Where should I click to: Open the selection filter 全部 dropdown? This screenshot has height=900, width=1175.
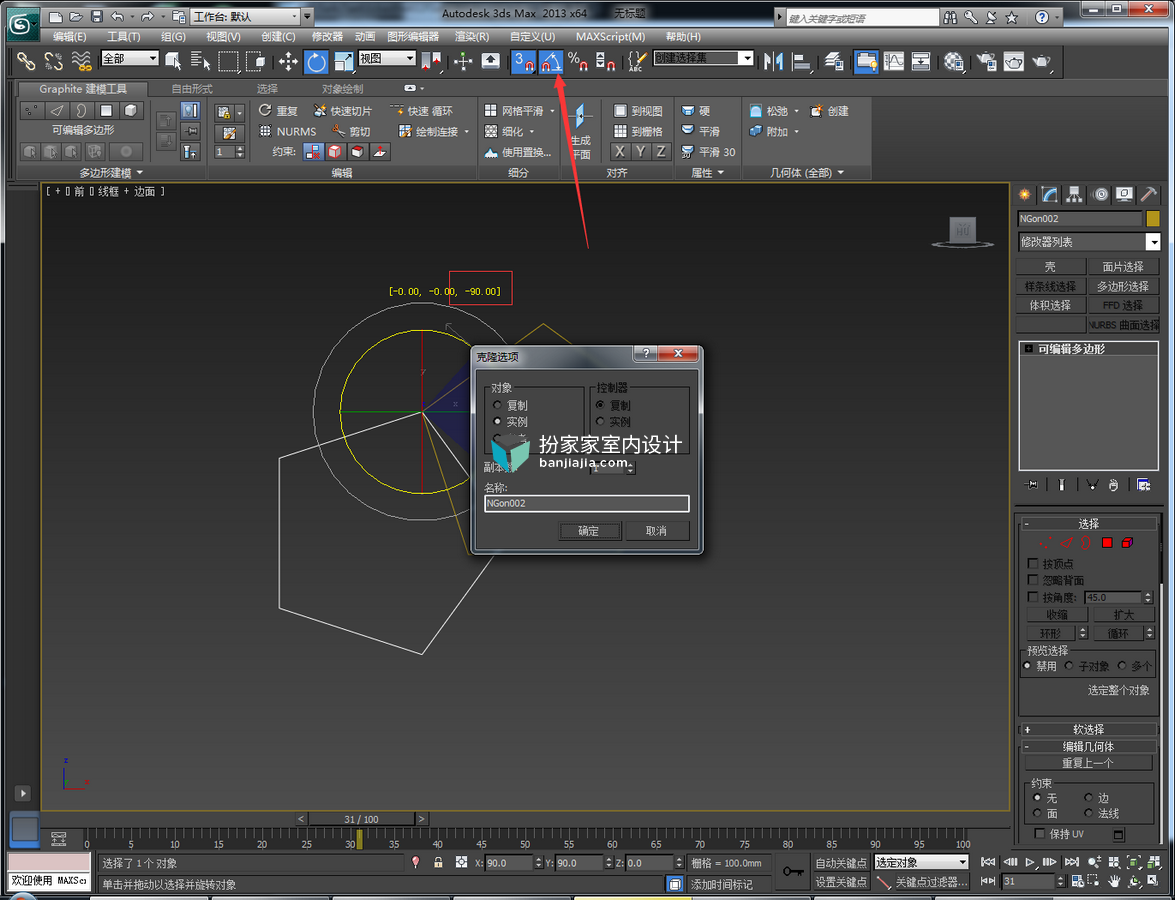130,58
